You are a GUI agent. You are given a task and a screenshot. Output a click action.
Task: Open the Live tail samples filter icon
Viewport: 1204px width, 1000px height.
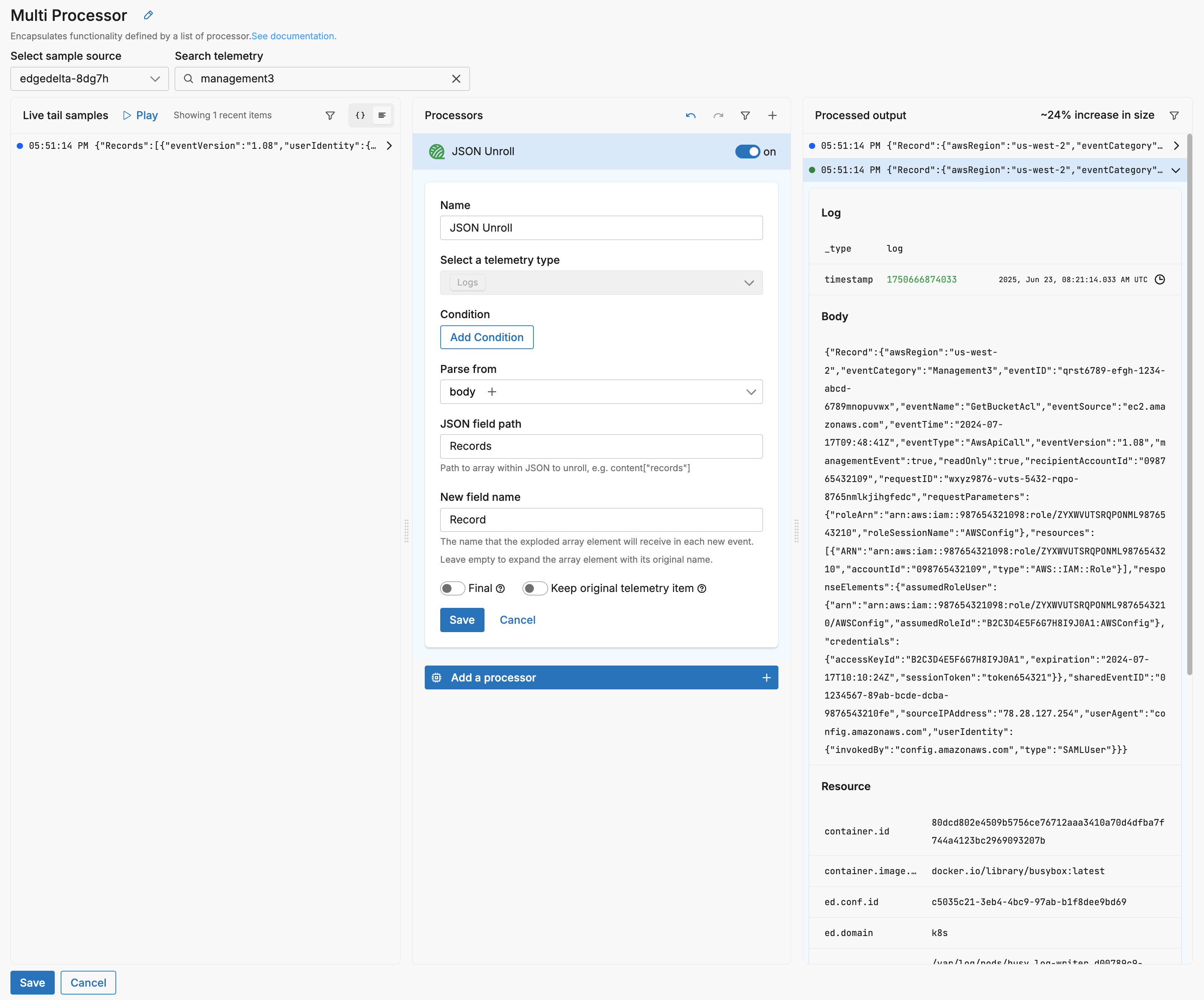click(x=330, y=116)
